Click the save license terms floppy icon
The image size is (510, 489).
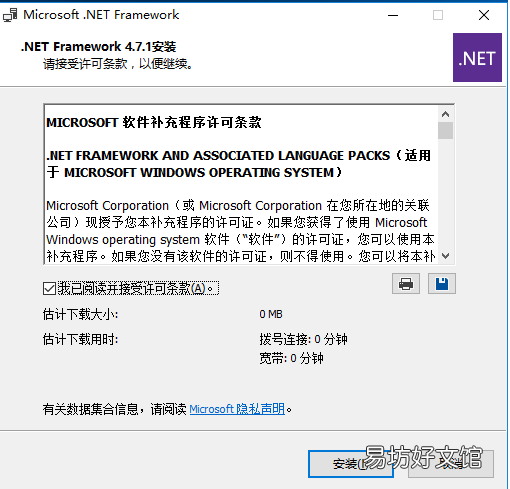(442, 284)
